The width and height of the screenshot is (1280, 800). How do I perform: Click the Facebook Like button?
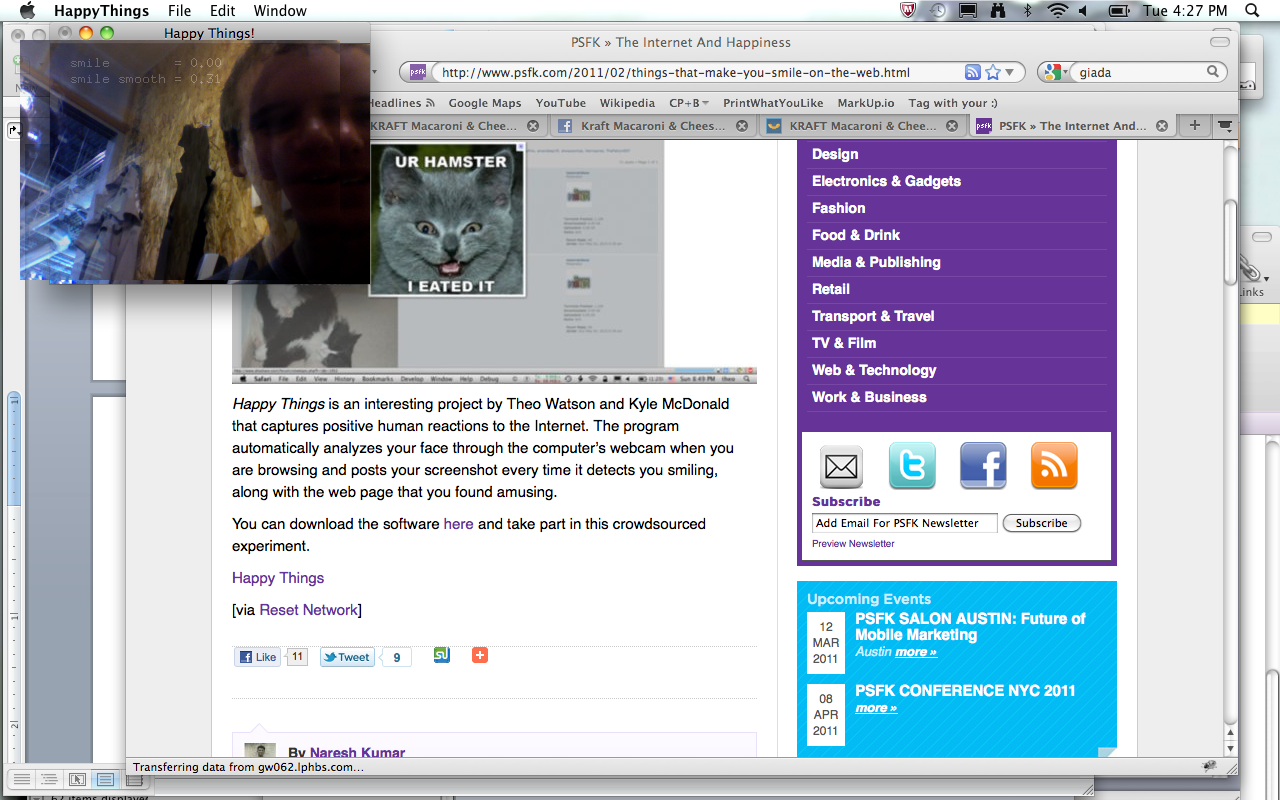click(257, 657)
